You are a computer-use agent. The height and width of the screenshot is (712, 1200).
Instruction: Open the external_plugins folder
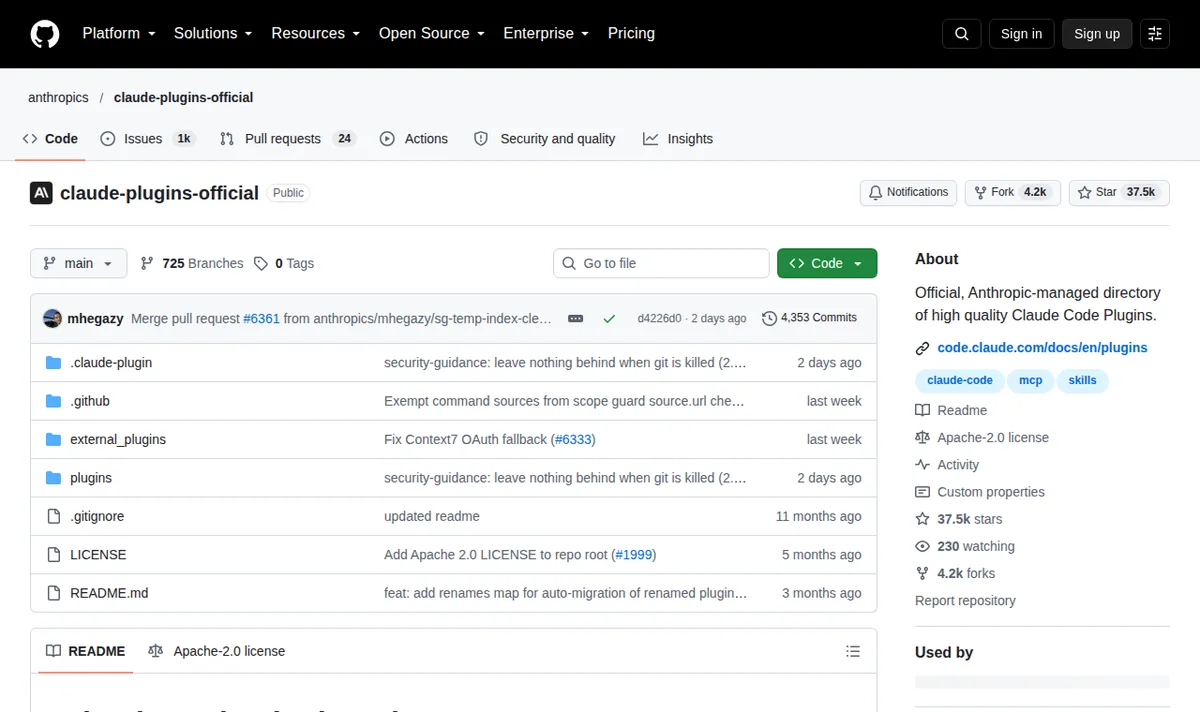point(118,440)
